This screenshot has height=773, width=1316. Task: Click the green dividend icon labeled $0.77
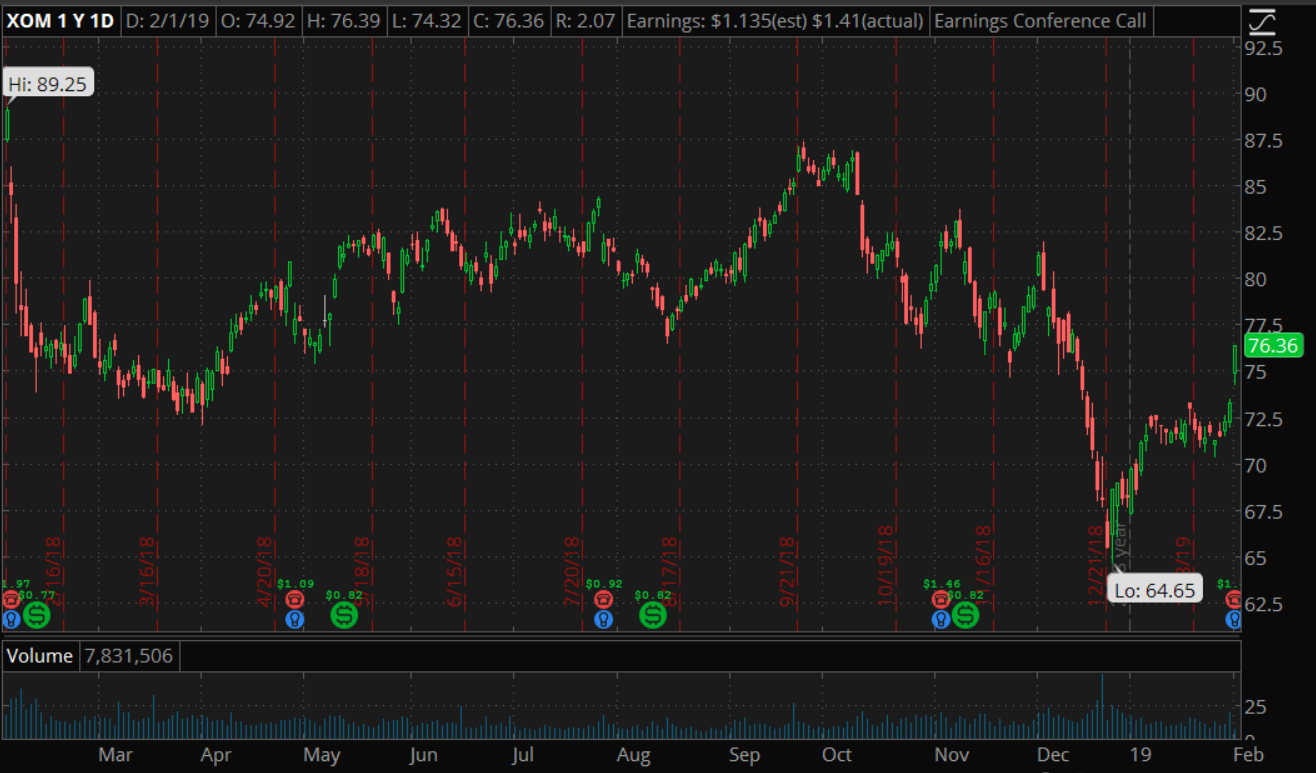coord(36,615)
